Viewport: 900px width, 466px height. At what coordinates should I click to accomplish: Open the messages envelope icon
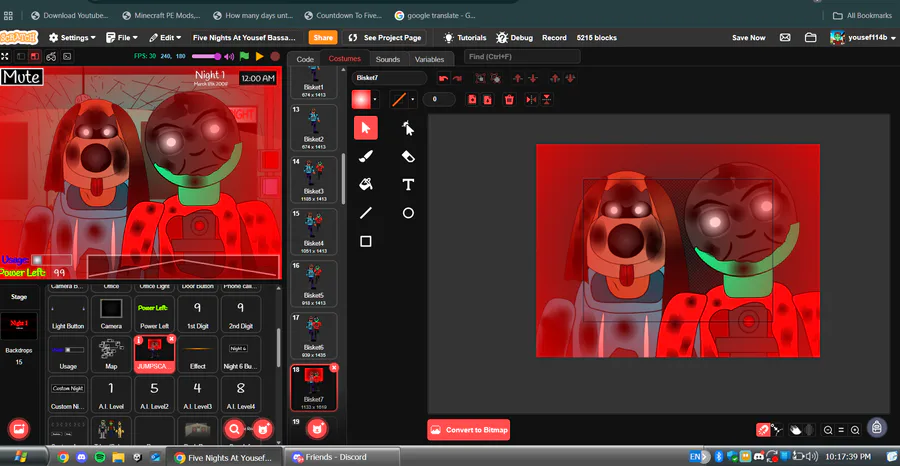(785, 37)
